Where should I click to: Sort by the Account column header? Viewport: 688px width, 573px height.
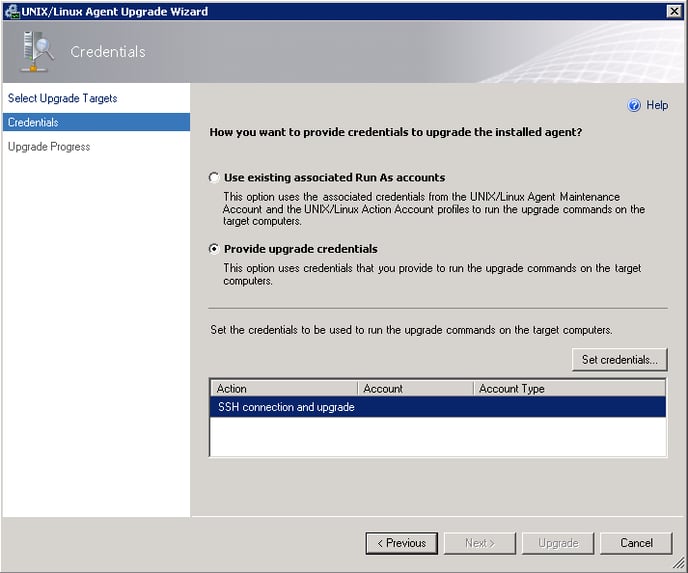(x=416, y=389)
